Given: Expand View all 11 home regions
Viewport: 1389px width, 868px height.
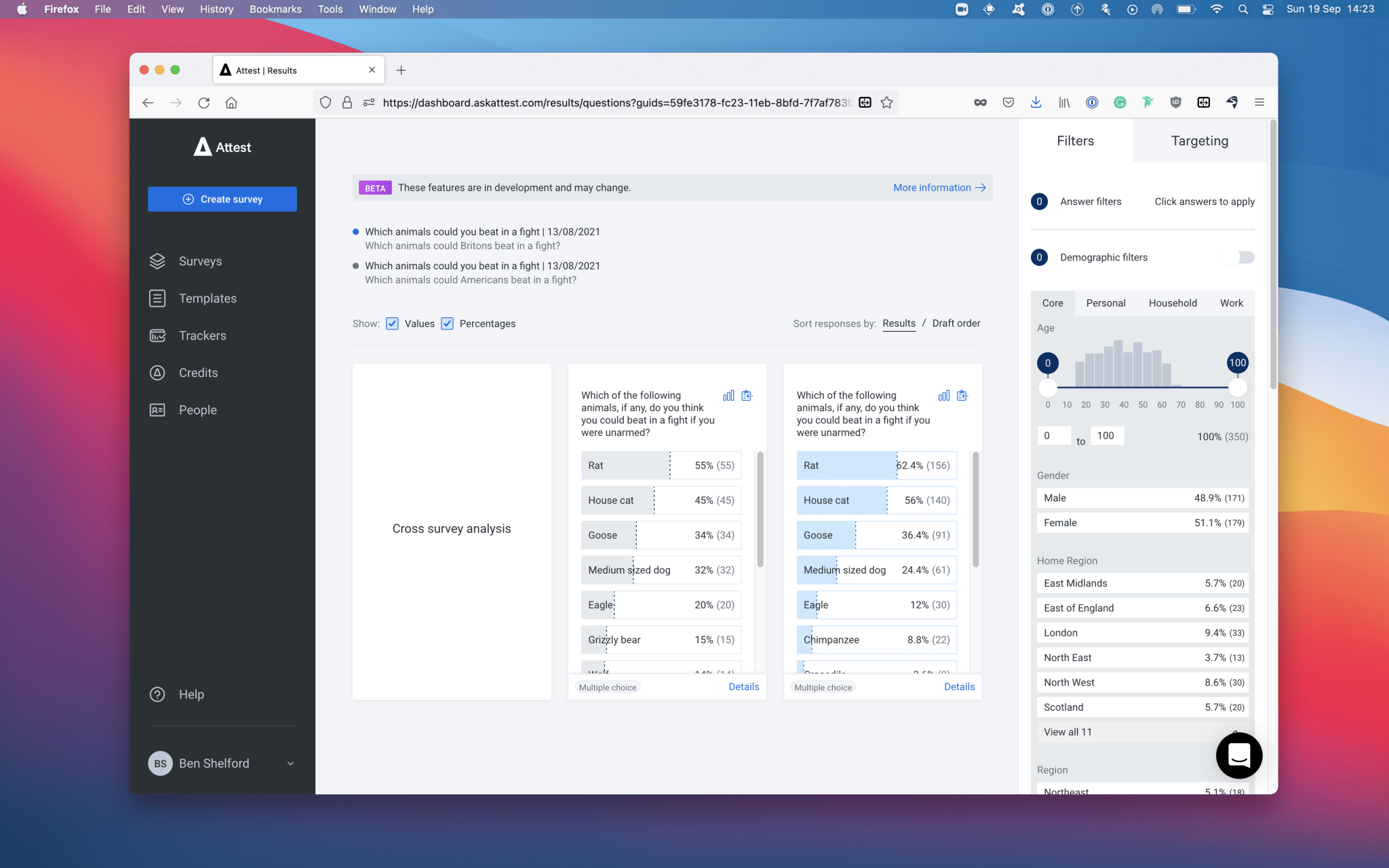Looking at the screenshot, I should pyautogui.click(x=1142, y=732).
